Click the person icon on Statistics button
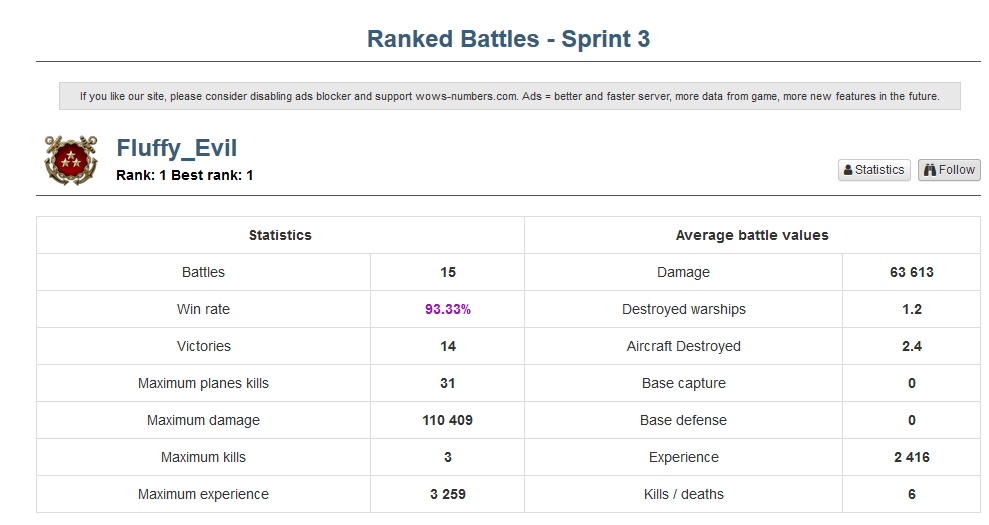989x525 pixels. [848, 170]
